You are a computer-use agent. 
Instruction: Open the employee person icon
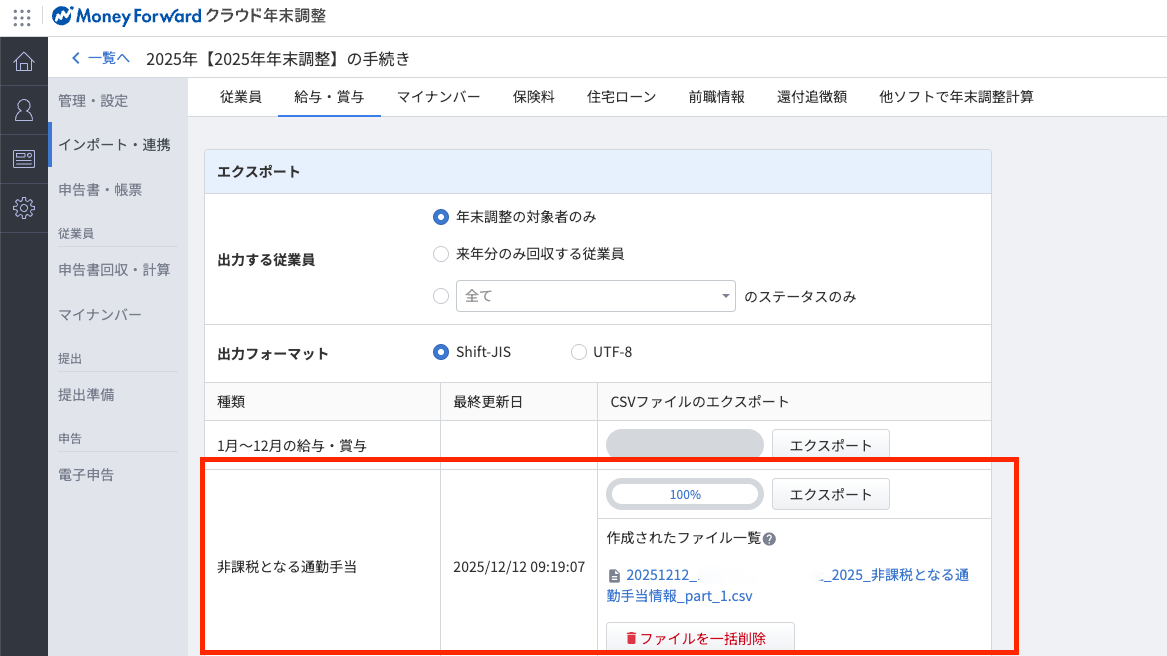[24, 110]
